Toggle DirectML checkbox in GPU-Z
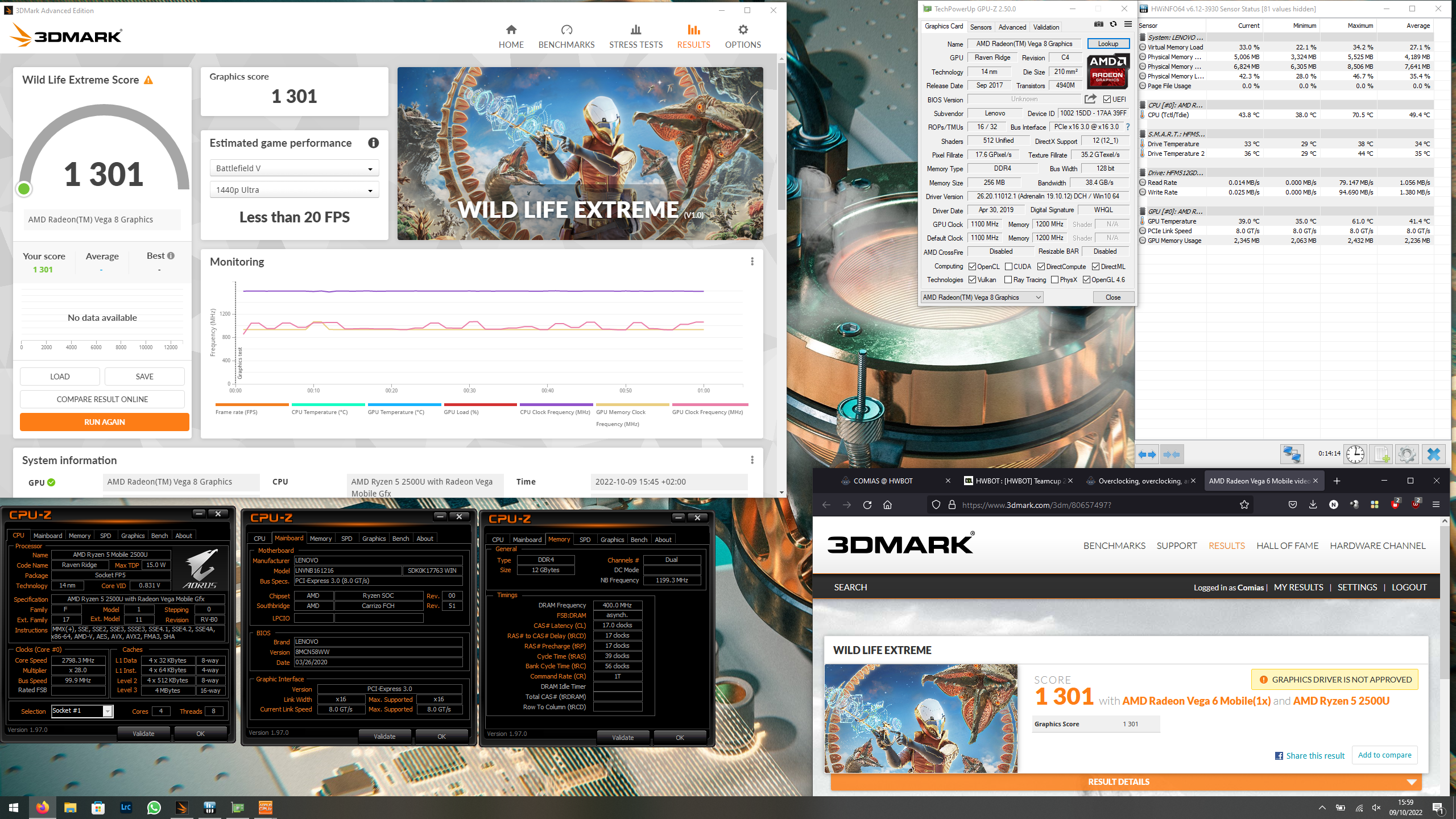This screenshot has height=819, width=1456. pos(1095,267)
